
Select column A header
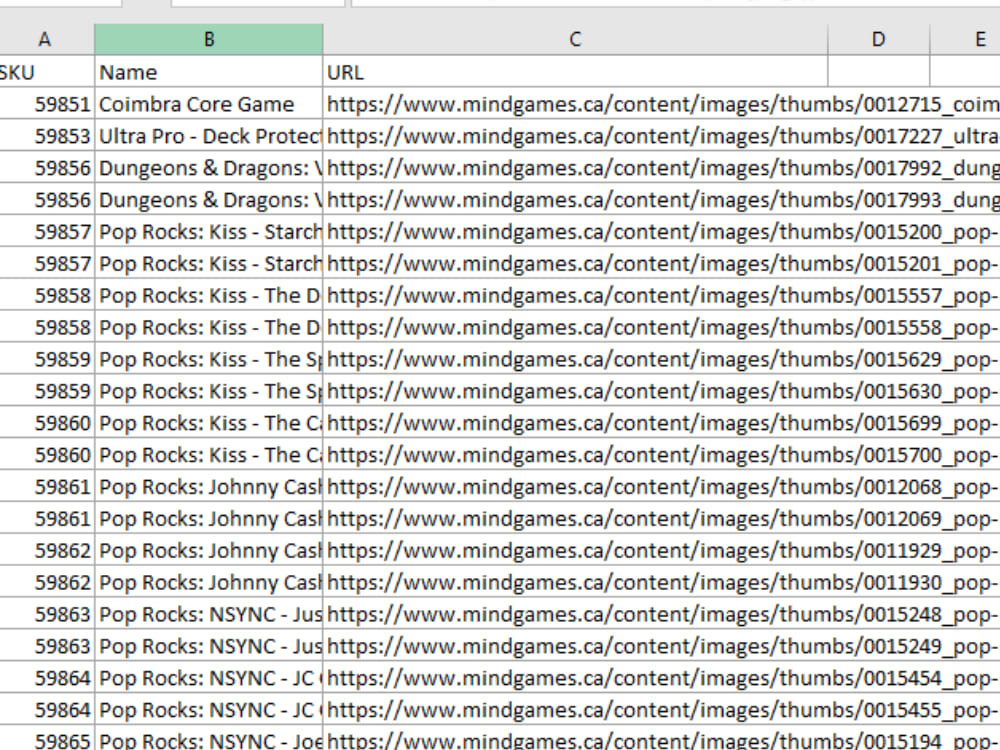pos(45,40)
